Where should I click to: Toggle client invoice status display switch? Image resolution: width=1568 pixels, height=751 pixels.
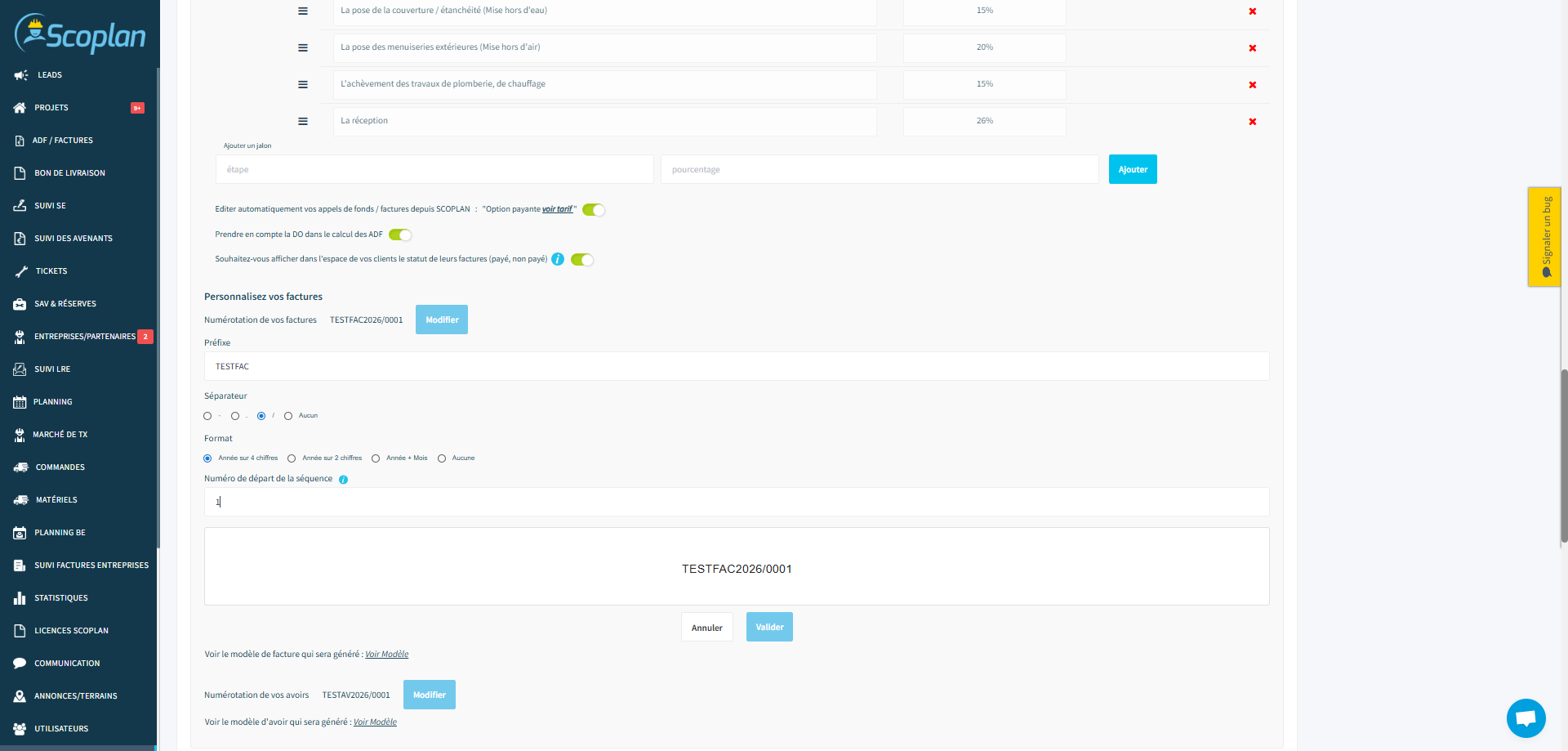coord(582,260)
